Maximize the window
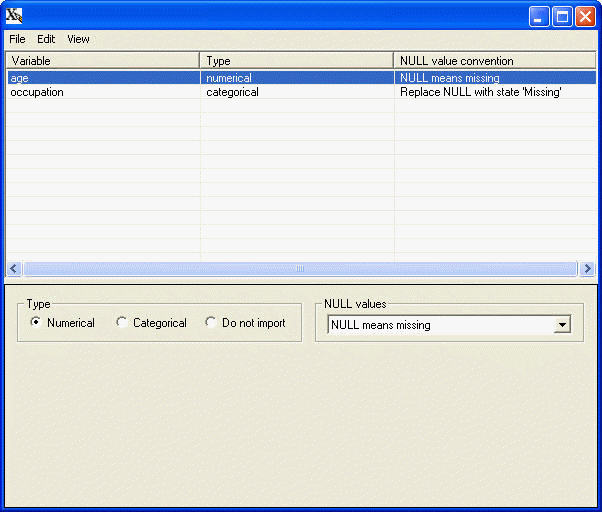 pyautogui.click(x=562, y=16)
